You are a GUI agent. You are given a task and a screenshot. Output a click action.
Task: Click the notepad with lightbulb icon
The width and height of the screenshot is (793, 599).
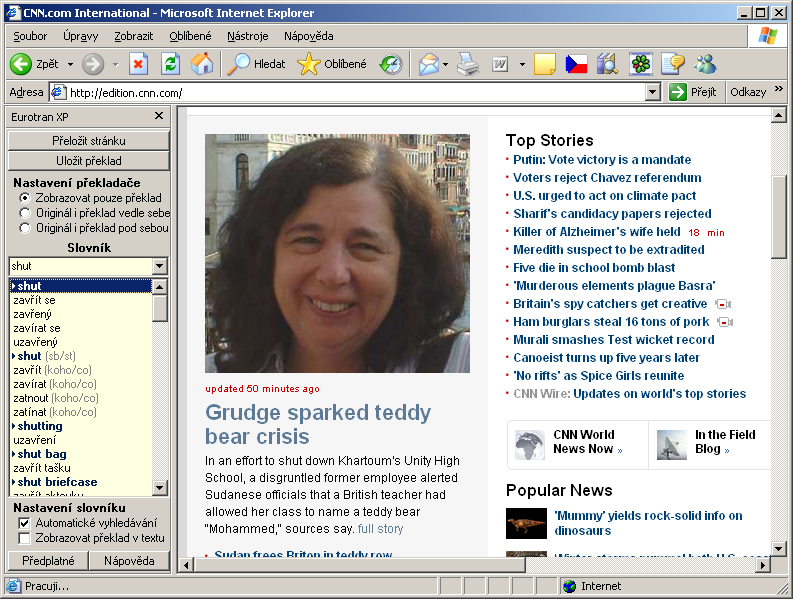pyautogui.click(x=673, y=64)
